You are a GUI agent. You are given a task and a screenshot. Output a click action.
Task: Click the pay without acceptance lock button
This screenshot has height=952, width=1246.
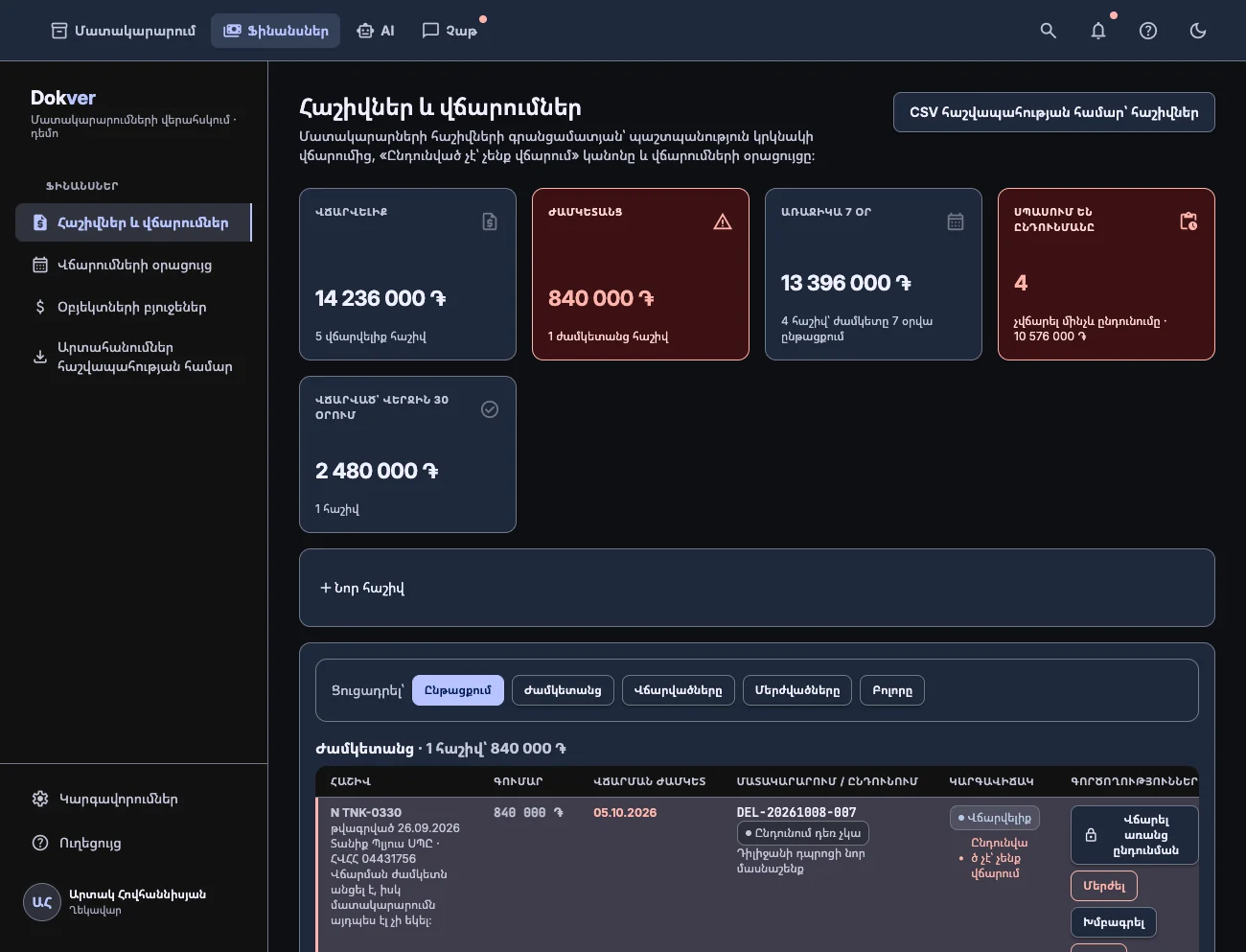(x=1134, y=835)
